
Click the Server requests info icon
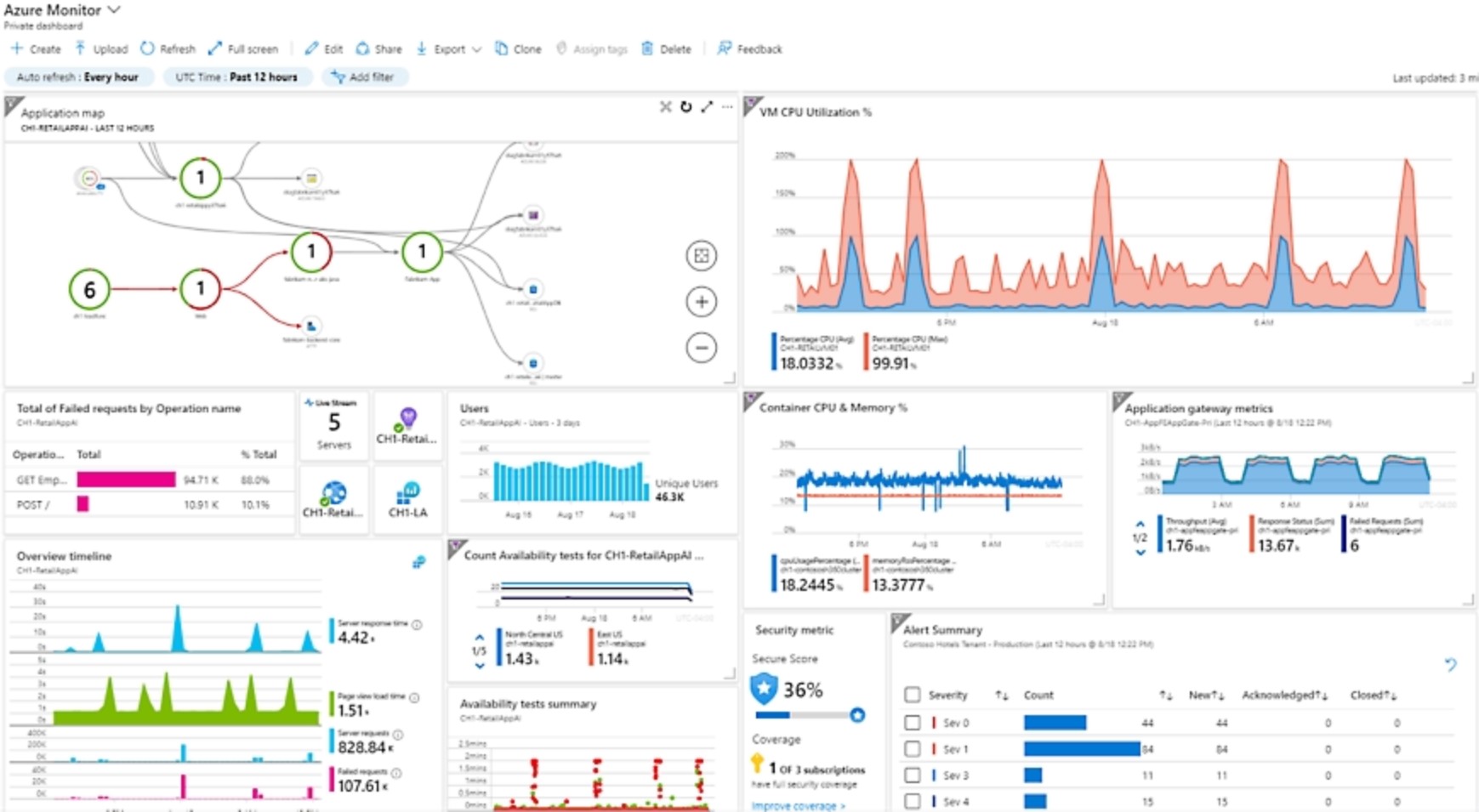point(398,734)
